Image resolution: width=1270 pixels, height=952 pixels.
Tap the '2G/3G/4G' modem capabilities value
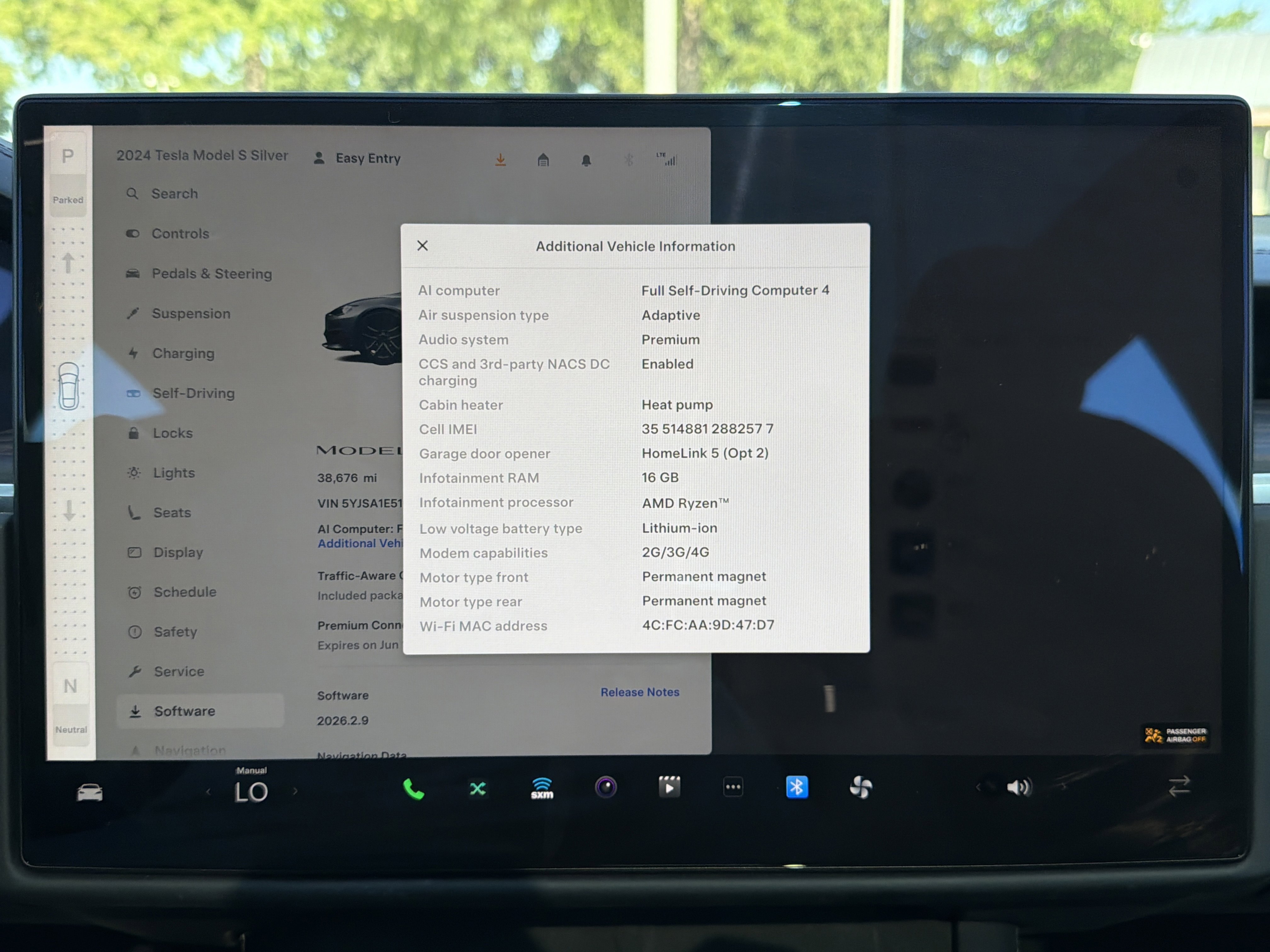676,552
